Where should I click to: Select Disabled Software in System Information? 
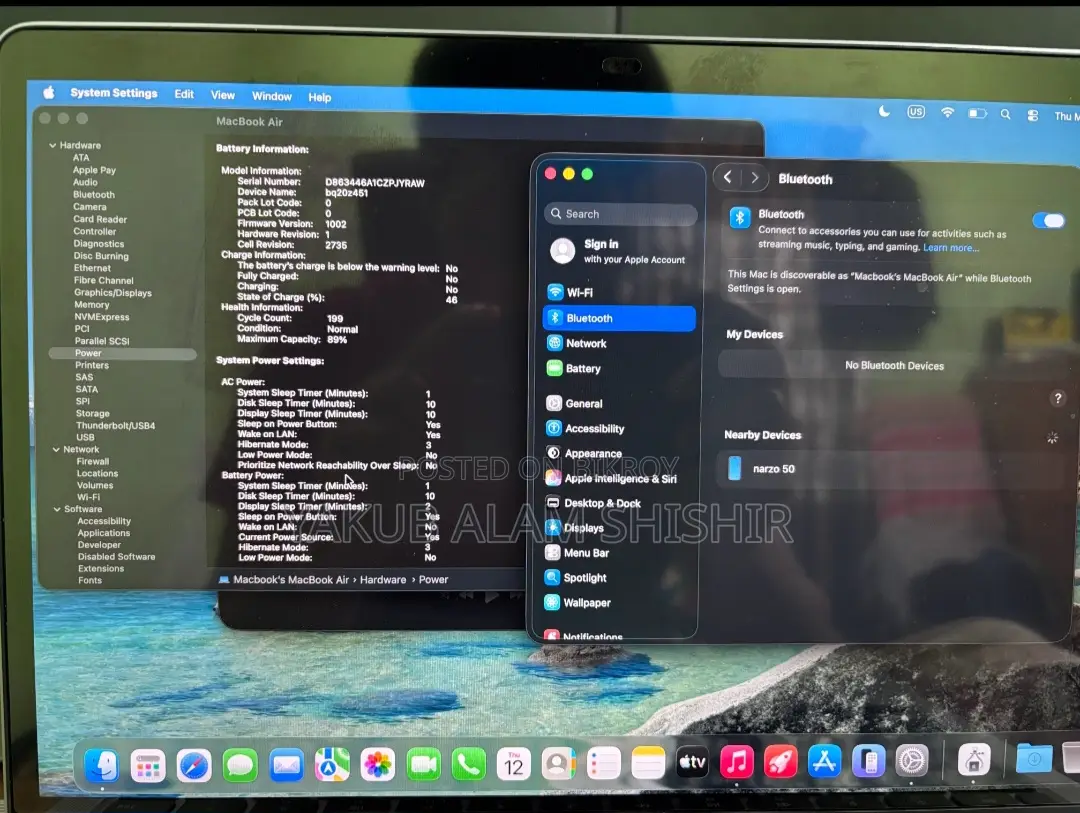click(116, 557)
